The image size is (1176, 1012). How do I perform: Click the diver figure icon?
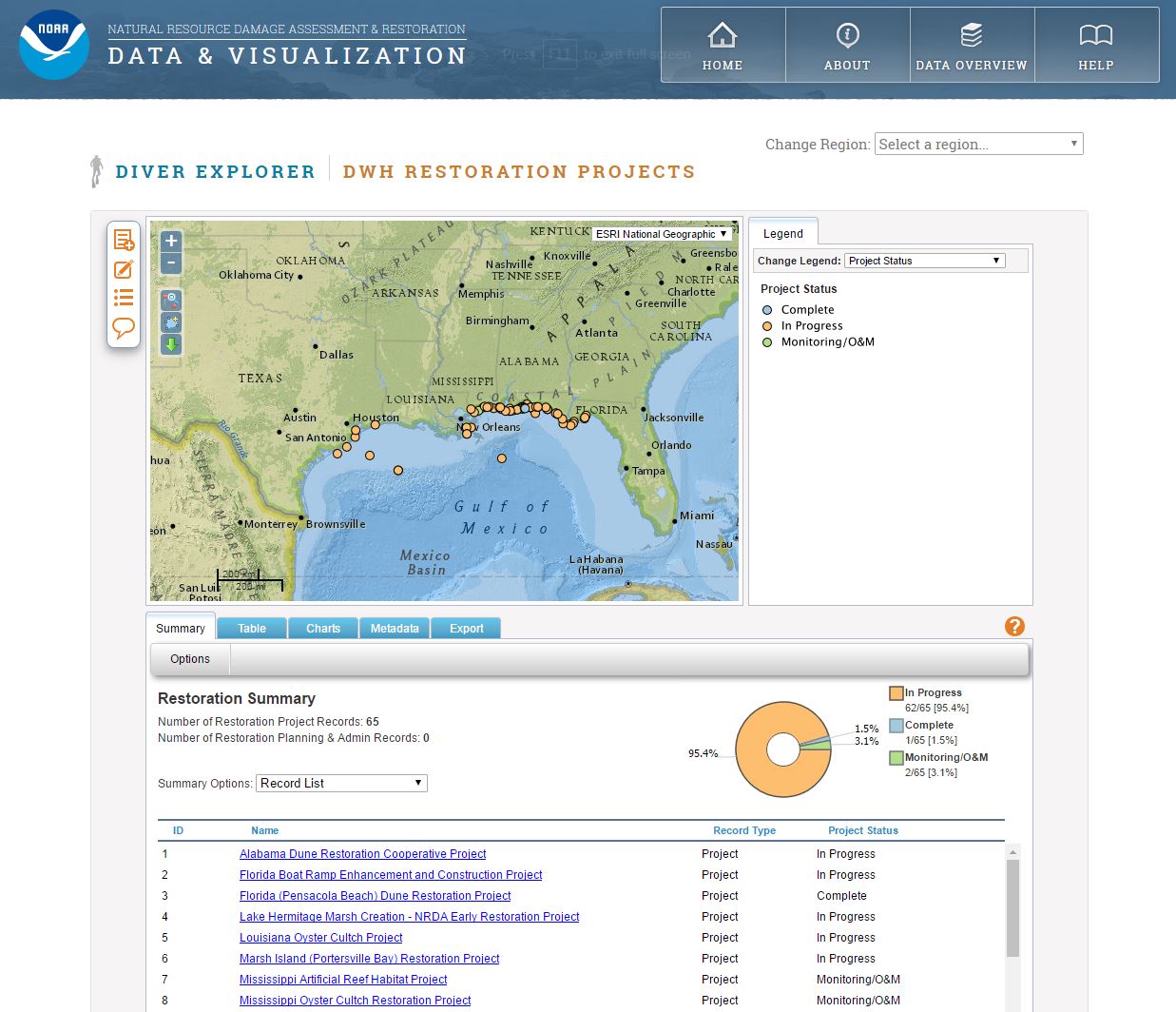pos(96,171)
